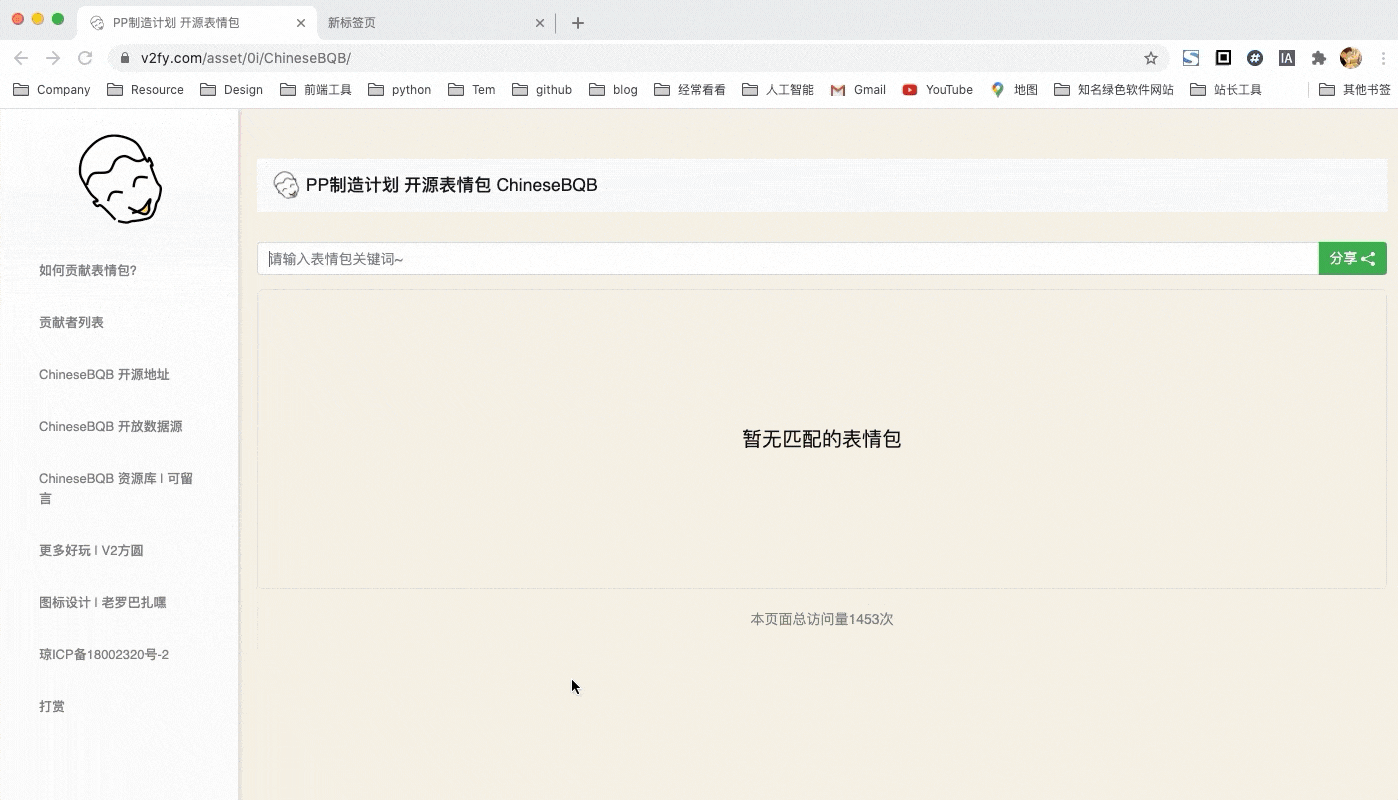Open Design bookmarks folder

click(x=231, y=89)
